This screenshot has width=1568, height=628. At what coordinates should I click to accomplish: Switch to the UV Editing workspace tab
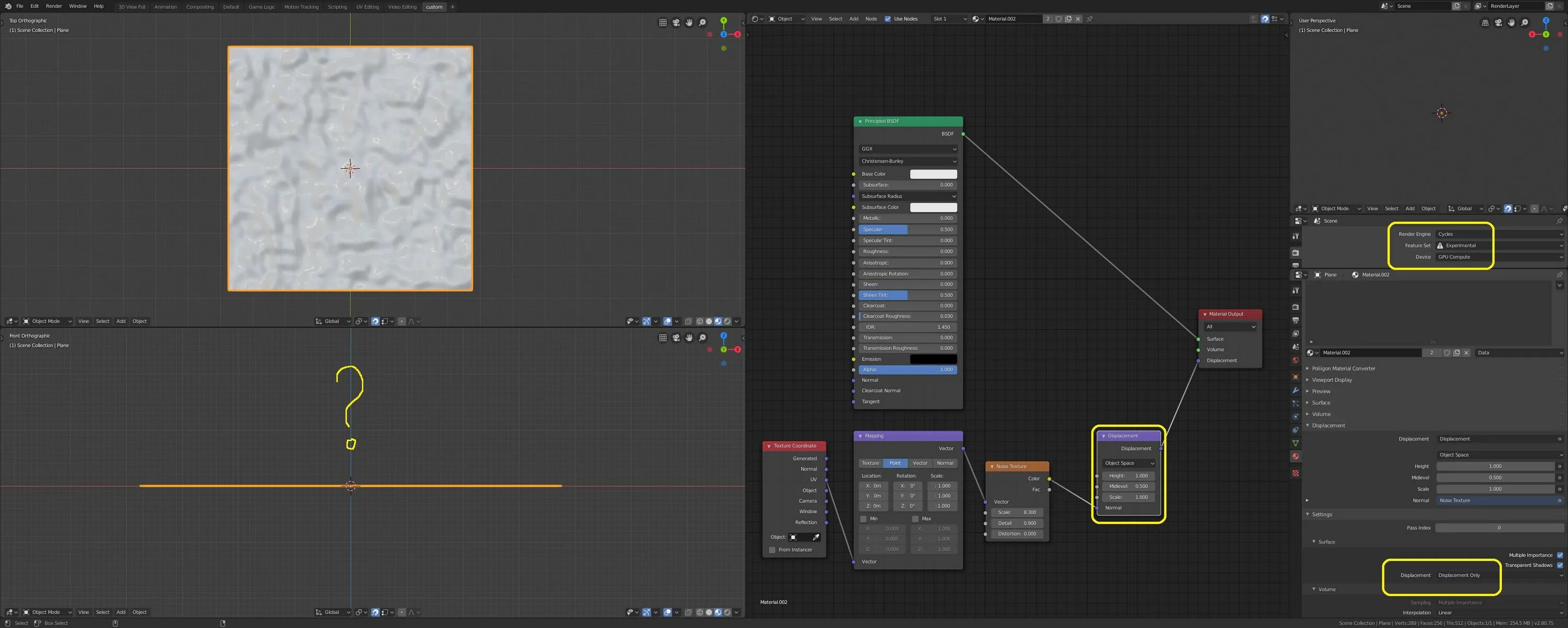click(x=367, y=7)
